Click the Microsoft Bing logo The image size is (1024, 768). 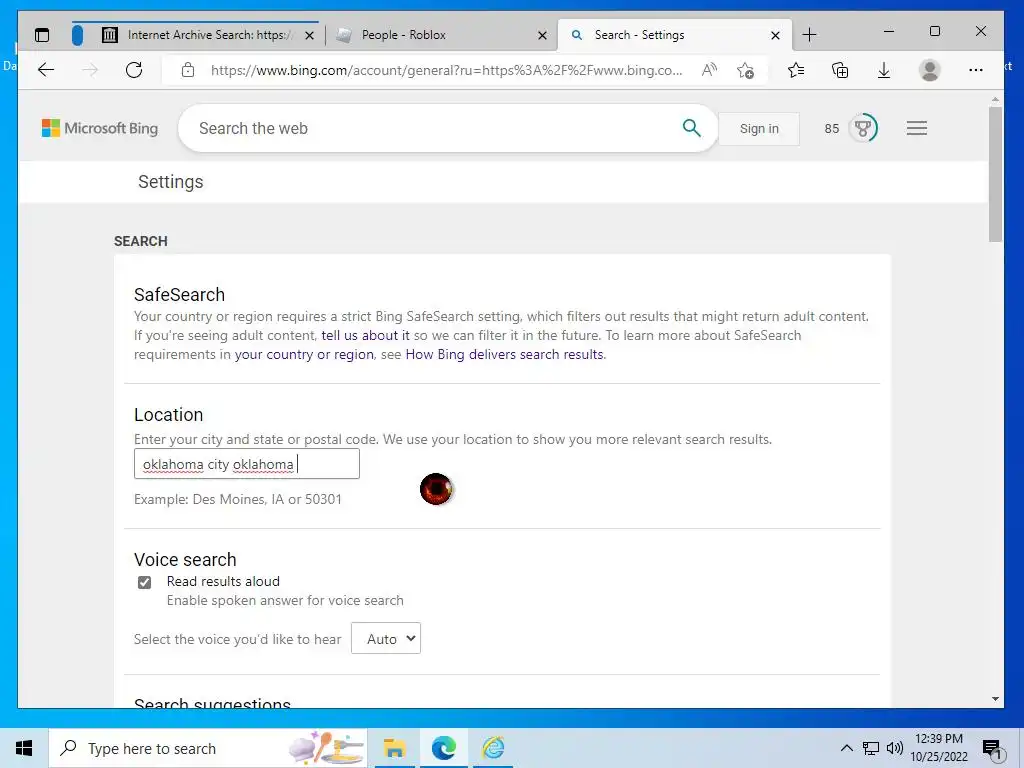click(x=100, y=128)
